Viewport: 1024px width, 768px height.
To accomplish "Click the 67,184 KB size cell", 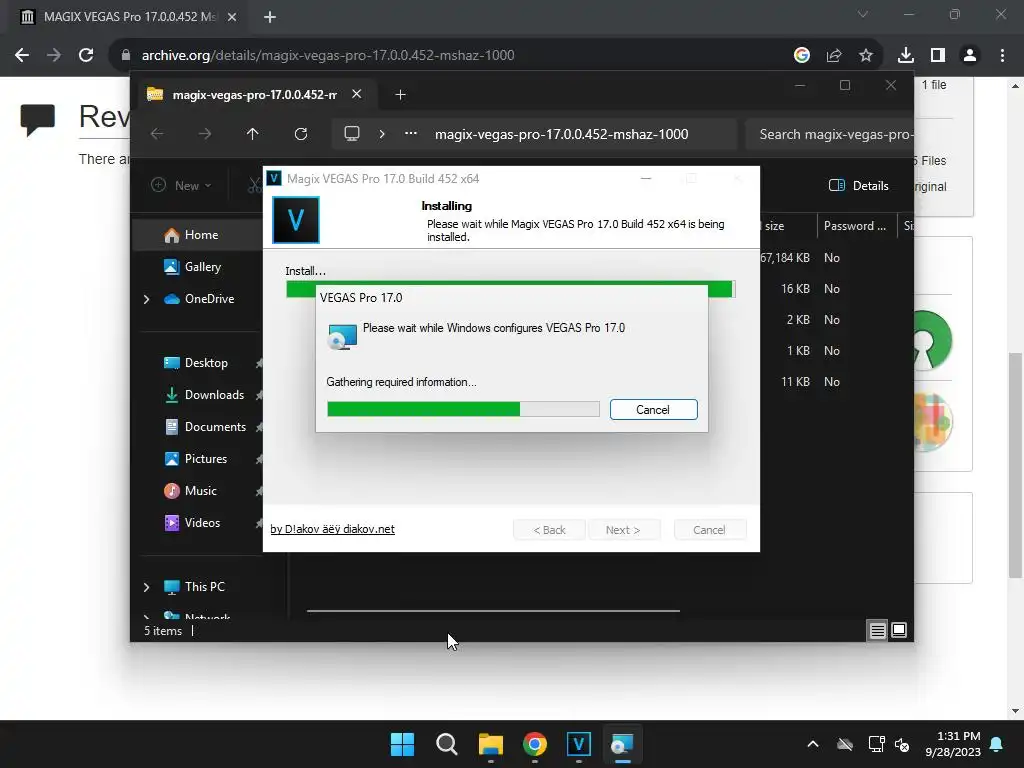I will [785, 257].
